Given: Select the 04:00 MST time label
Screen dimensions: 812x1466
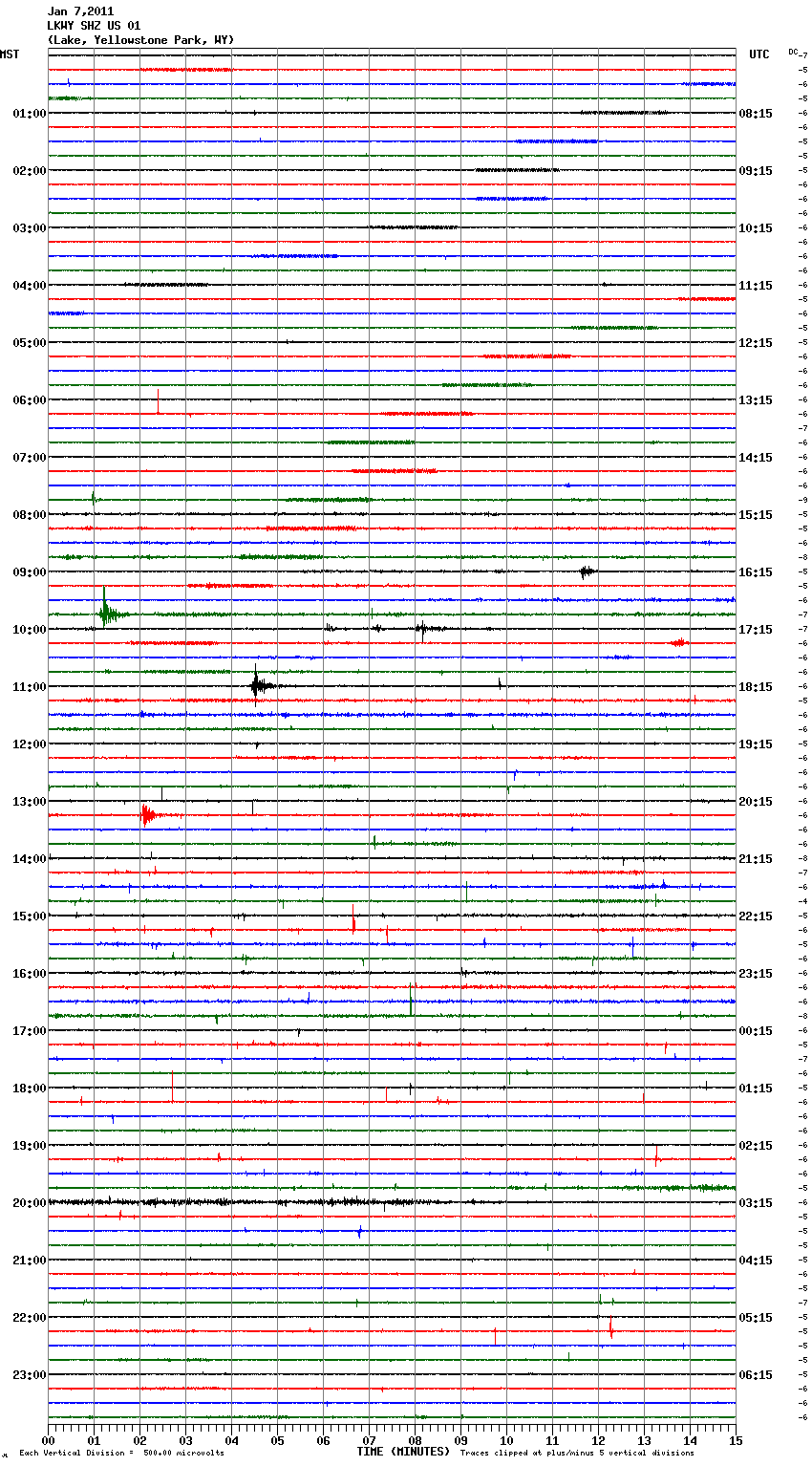Looking at the screenshot, I should [x=30, y=286].
